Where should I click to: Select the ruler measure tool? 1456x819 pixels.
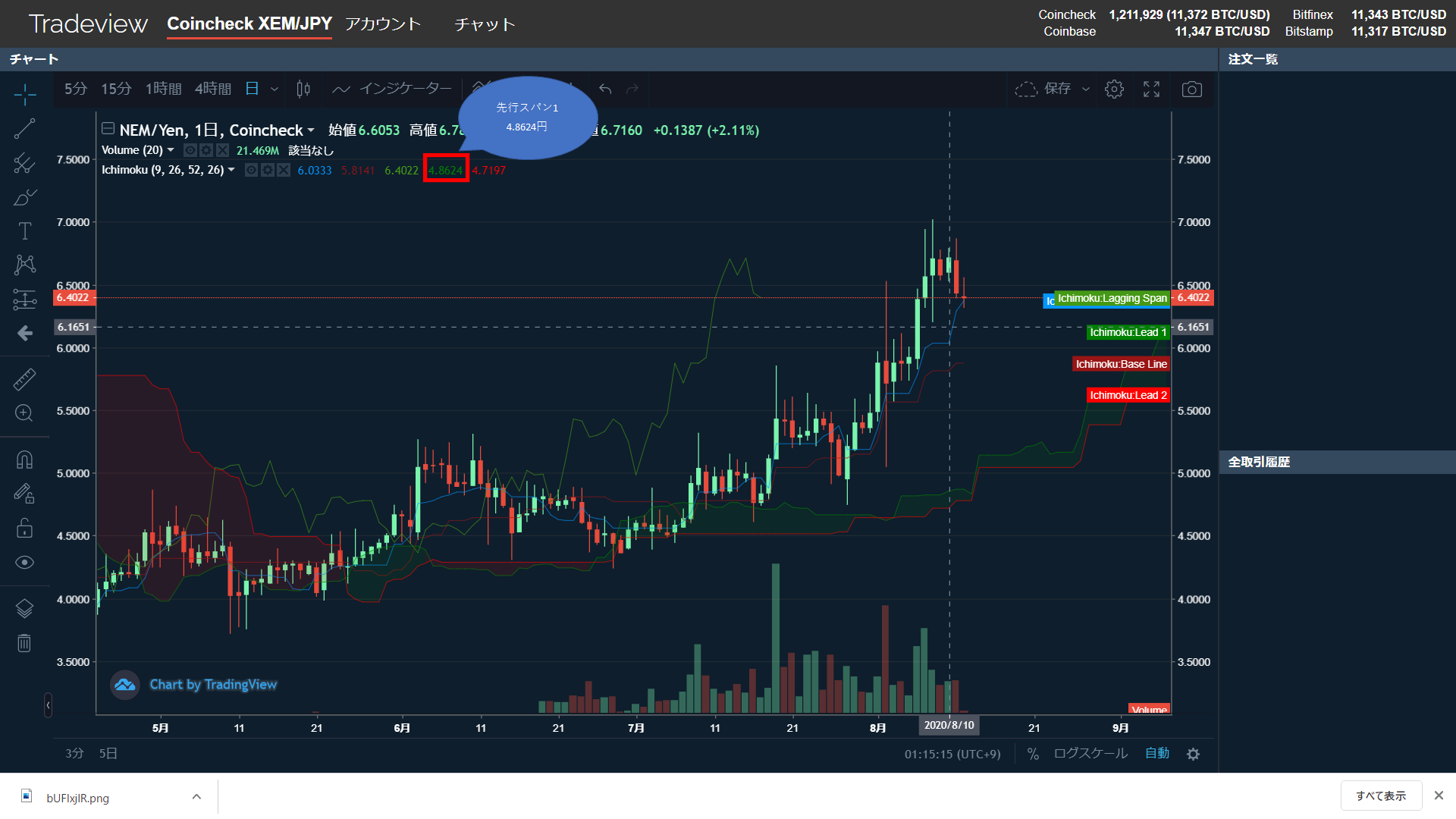(24, 379)
